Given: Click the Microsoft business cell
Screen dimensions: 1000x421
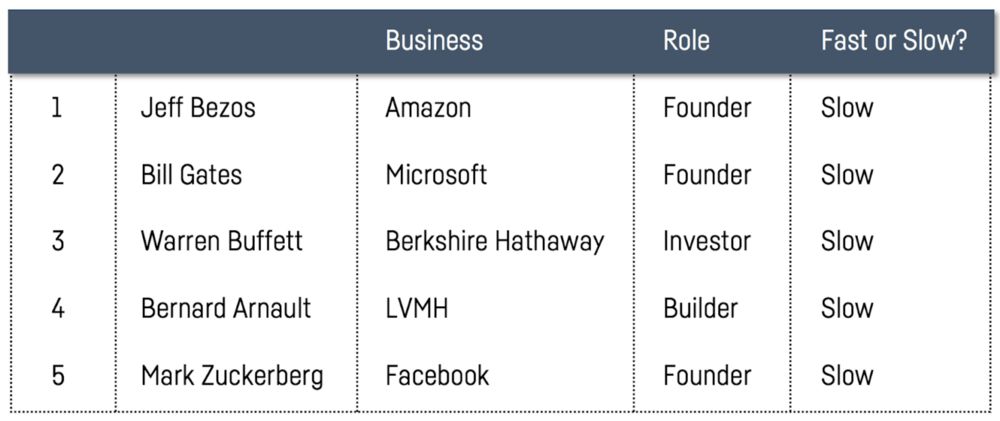Looking at the screenshot, I should coord(436,175).
